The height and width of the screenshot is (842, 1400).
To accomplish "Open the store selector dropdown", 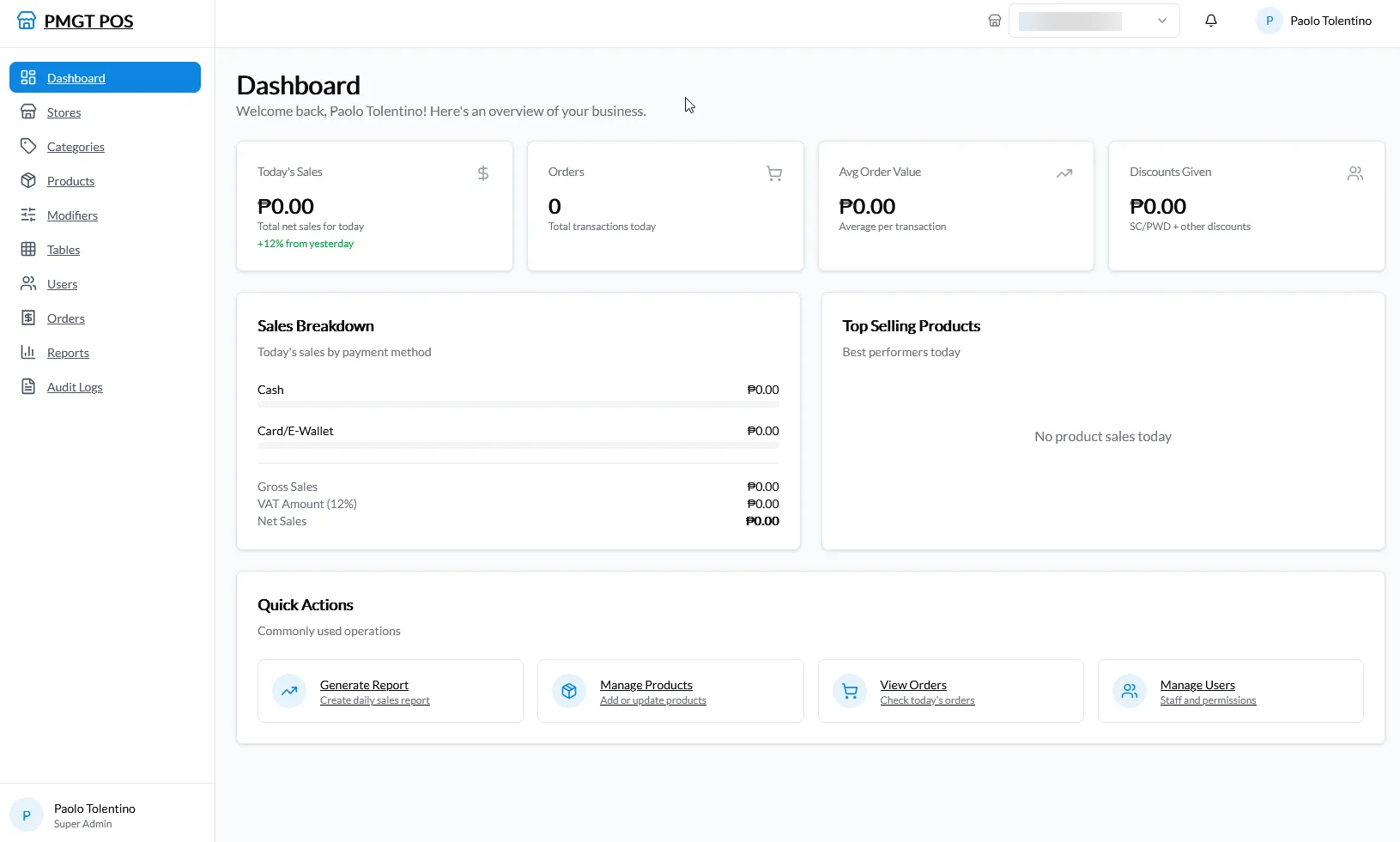I will click(1094, 21).
